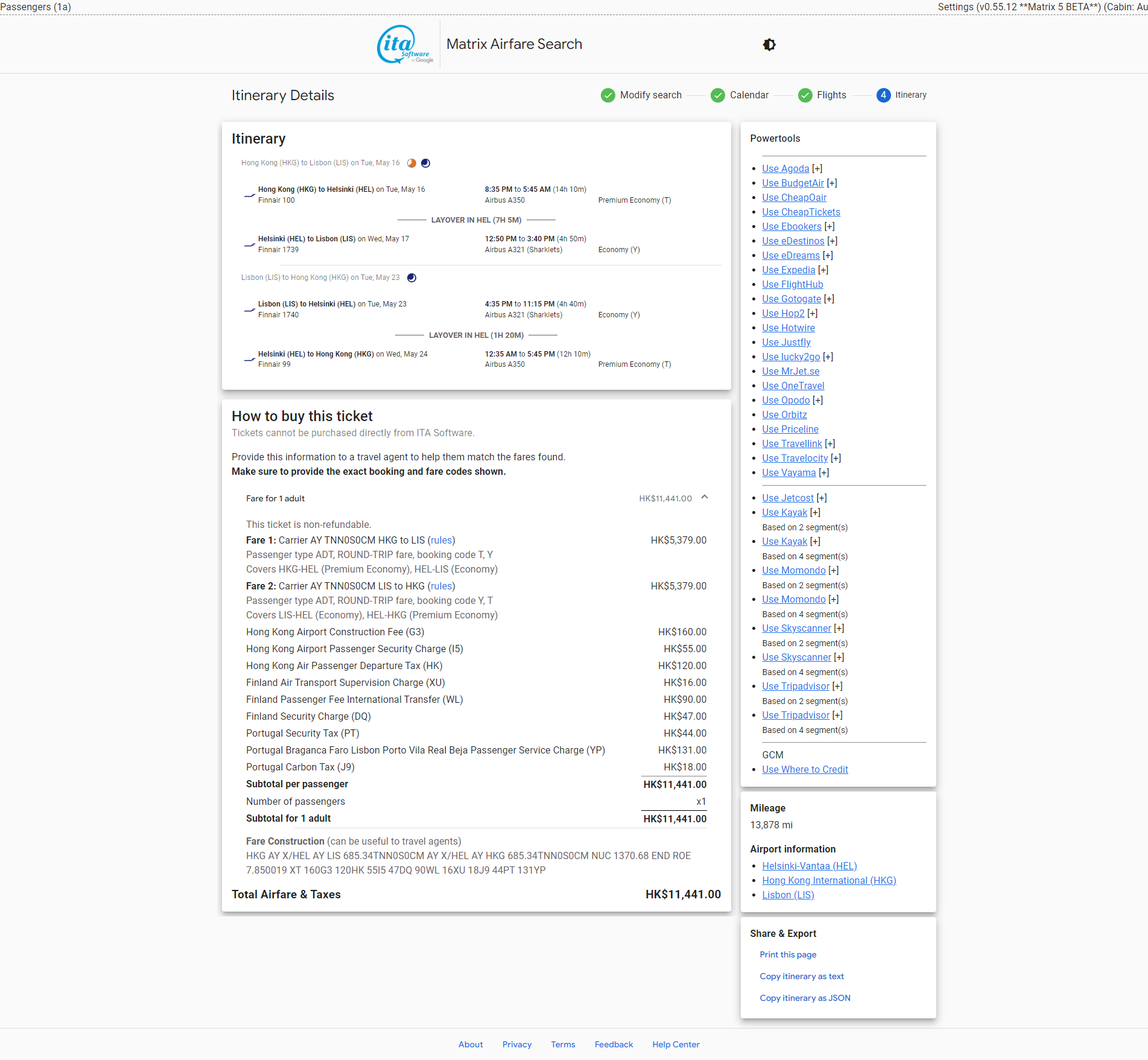Select Terms in the footer menu
1148x1060 pixels.
pyautogui.click(x=562, y=1044)
